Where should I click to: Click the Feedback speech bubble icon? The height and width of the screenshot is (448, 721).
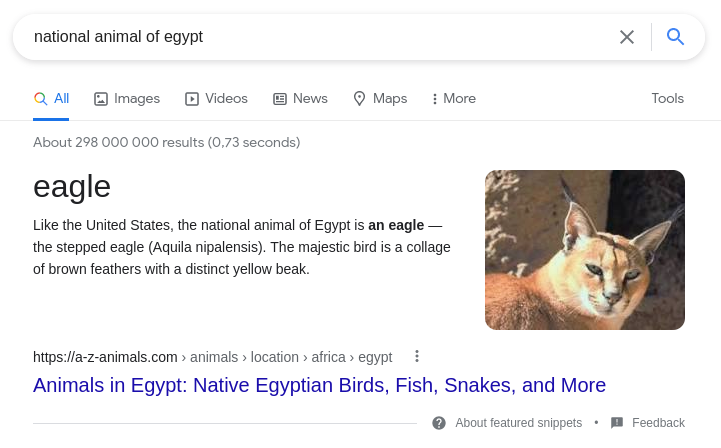(617, 423)
